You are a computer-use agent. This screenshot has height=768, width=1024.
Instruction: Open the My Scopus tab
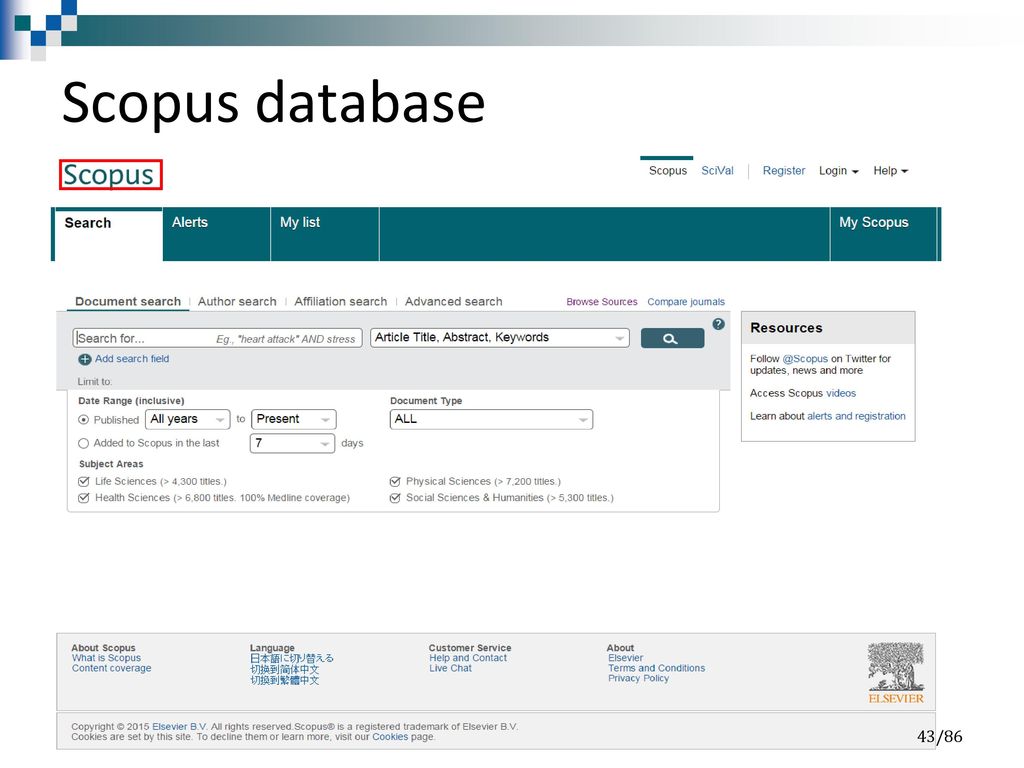point(884,234)
